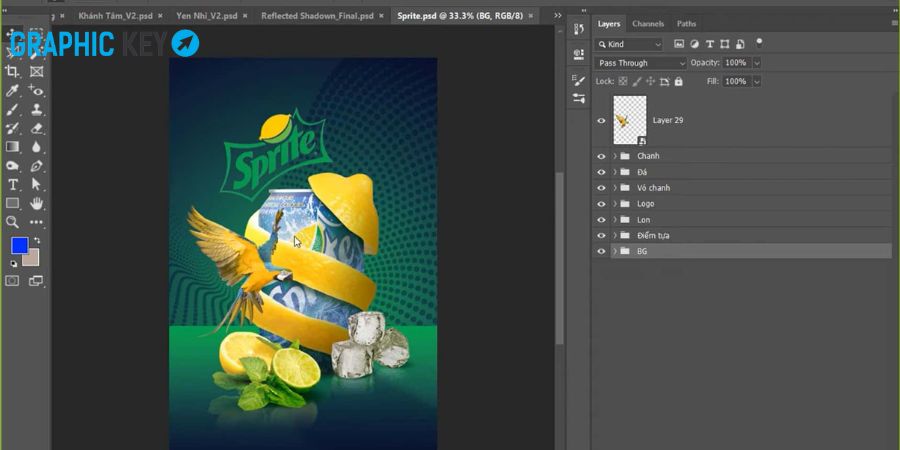Image resolution: width=900 pixels, height=450 pixels.
Task: Filter layers by shape layers
Action: tap(724, 44)
